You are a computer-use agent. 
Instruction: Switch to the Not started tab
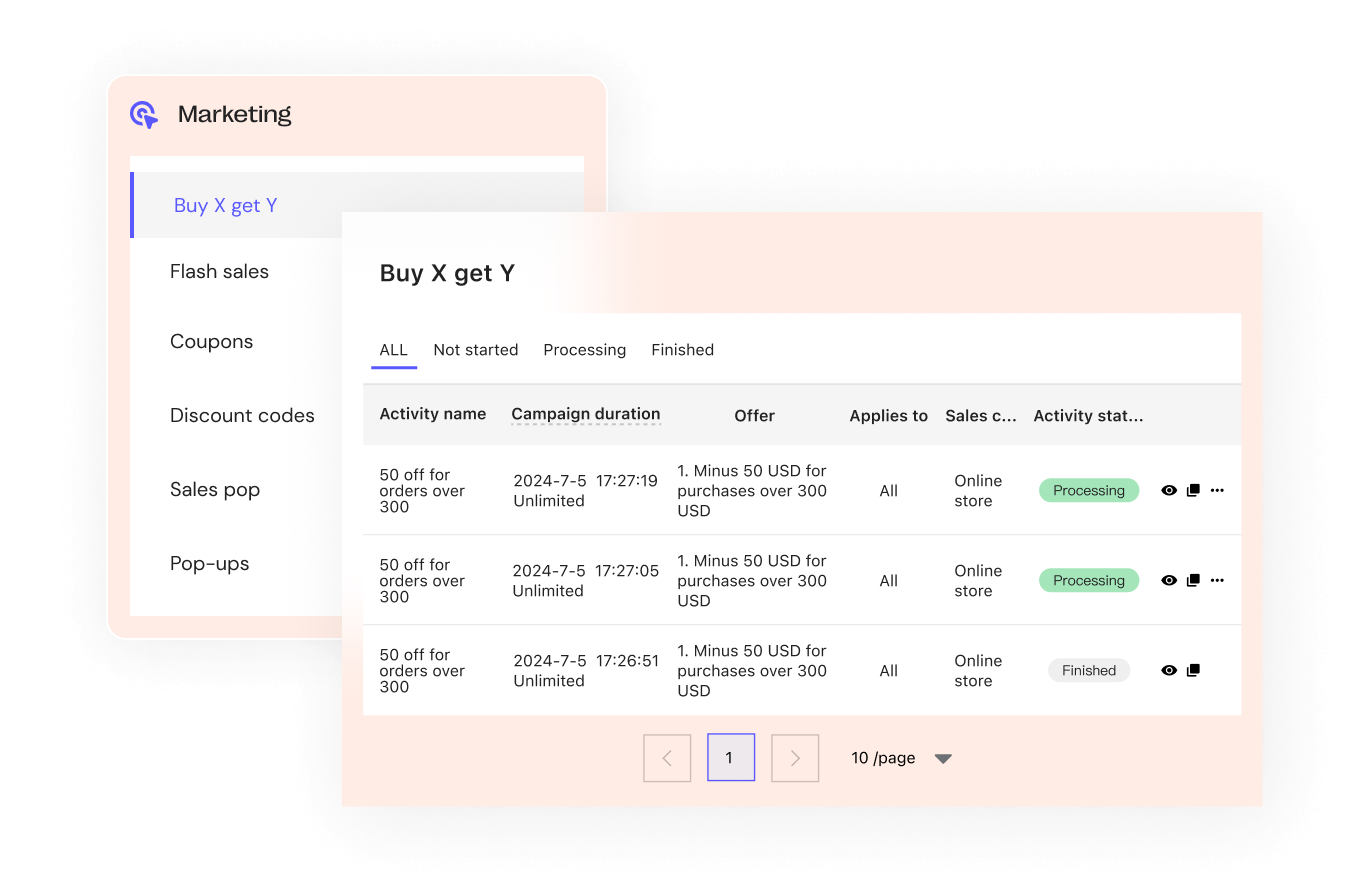[475, 350]
